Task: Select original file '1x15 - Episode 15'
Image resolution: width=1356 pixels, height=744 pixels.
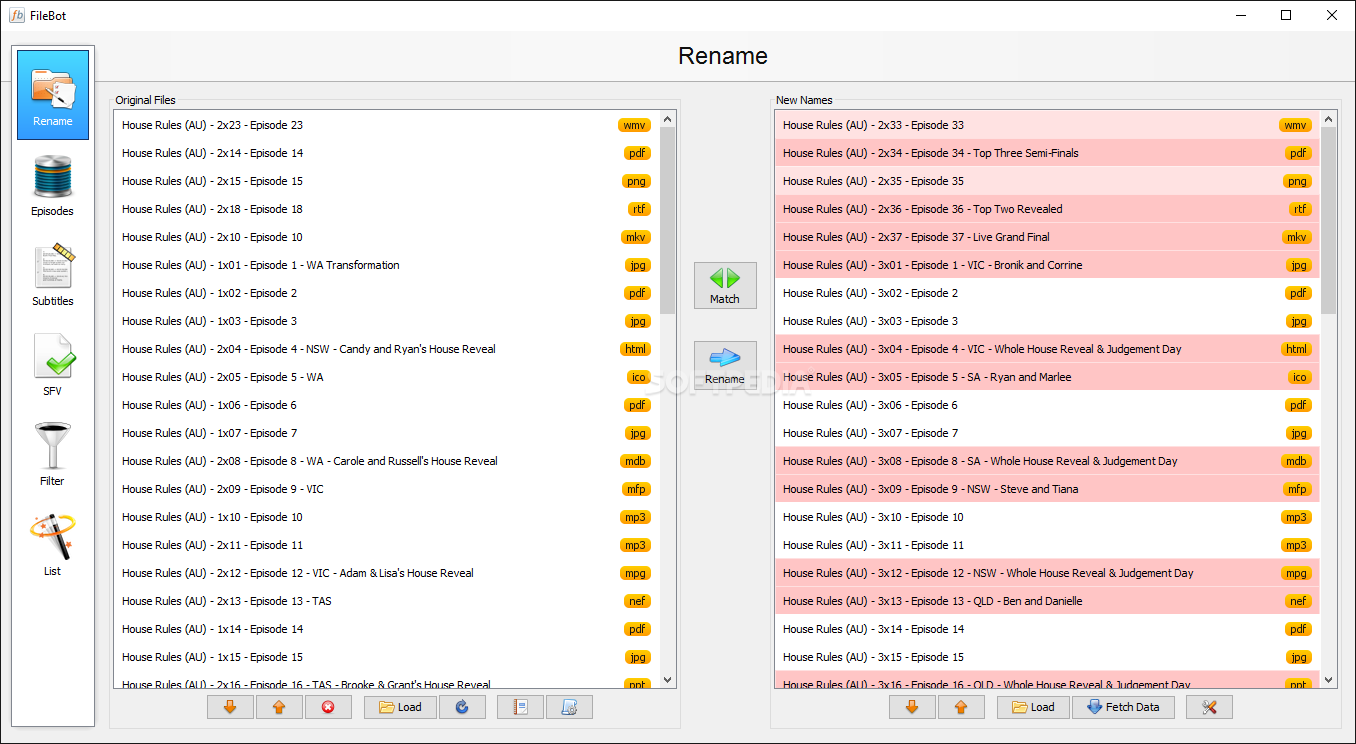Action: click(386, 657)
